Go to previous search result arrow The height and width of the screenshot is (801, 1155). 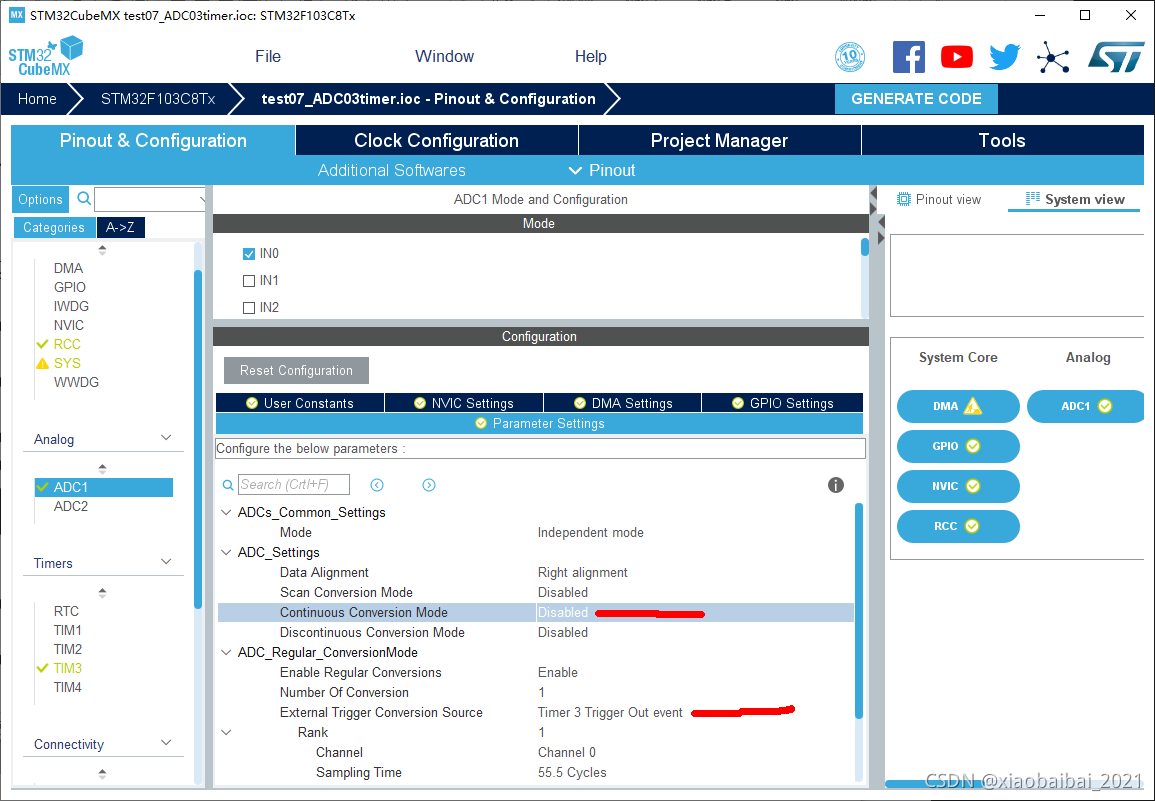tap(377, 485)
